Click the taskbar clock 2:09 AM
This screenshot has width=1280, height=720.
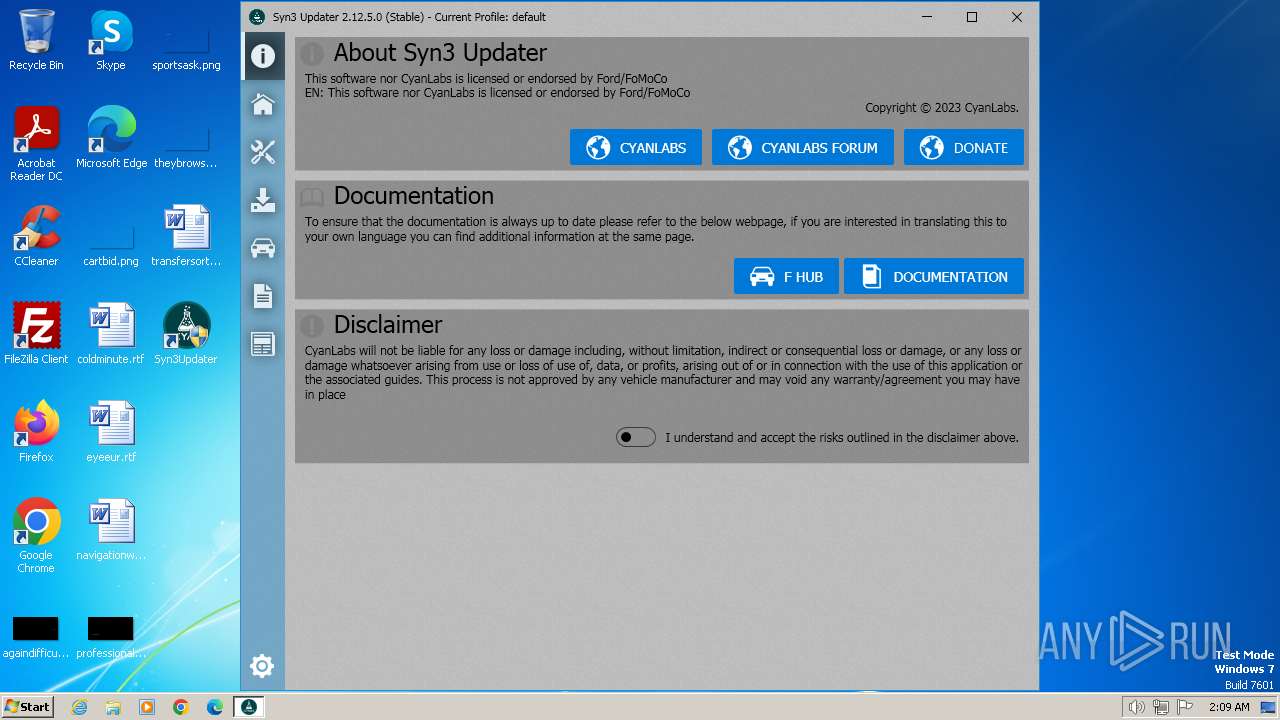(1229, 707)
